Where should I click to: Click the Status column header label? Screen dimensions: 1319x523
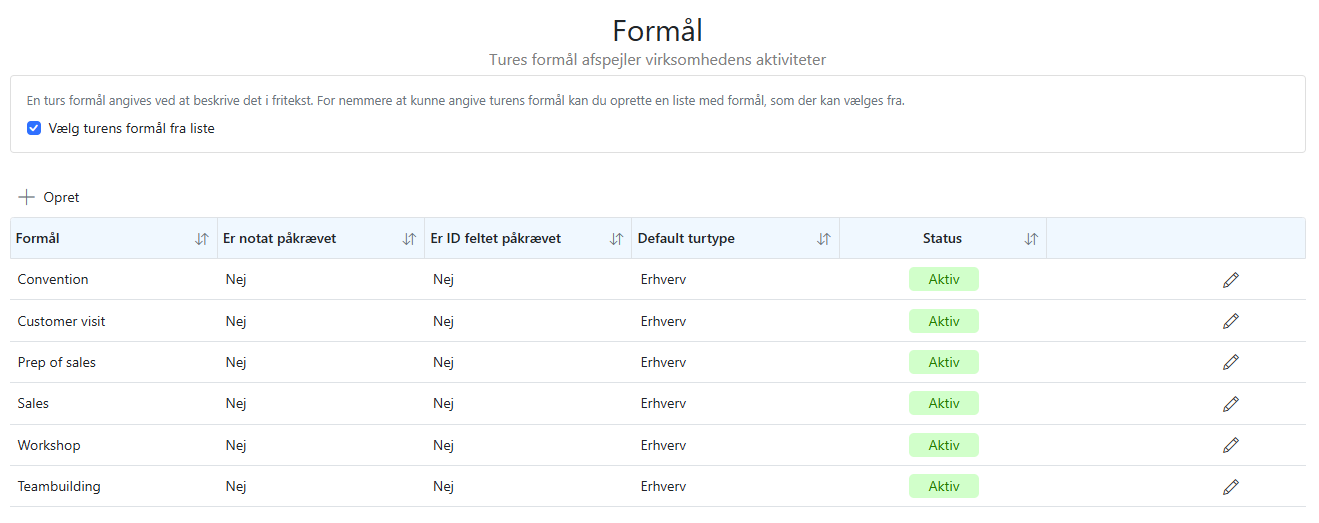point(942,238)
